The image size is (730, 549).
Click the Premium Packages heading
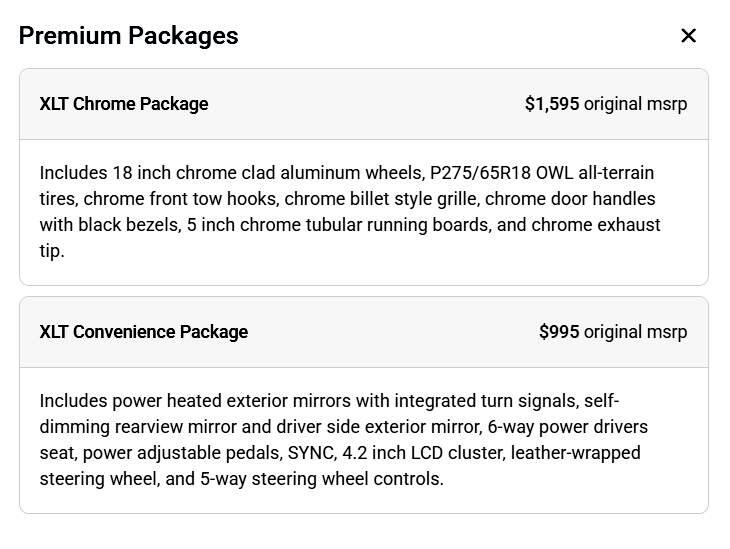point(128,36)
